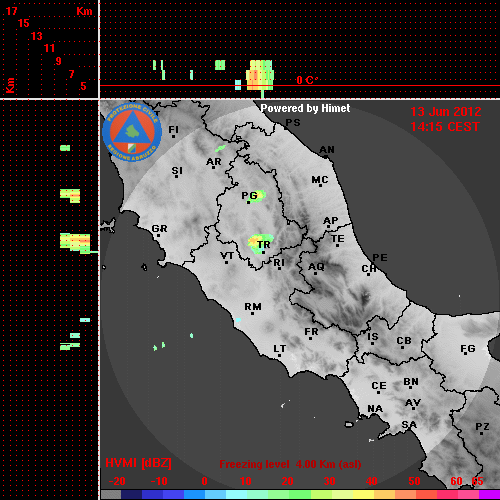
Task: Click the AN city label on map
Action: click(327, 150)
